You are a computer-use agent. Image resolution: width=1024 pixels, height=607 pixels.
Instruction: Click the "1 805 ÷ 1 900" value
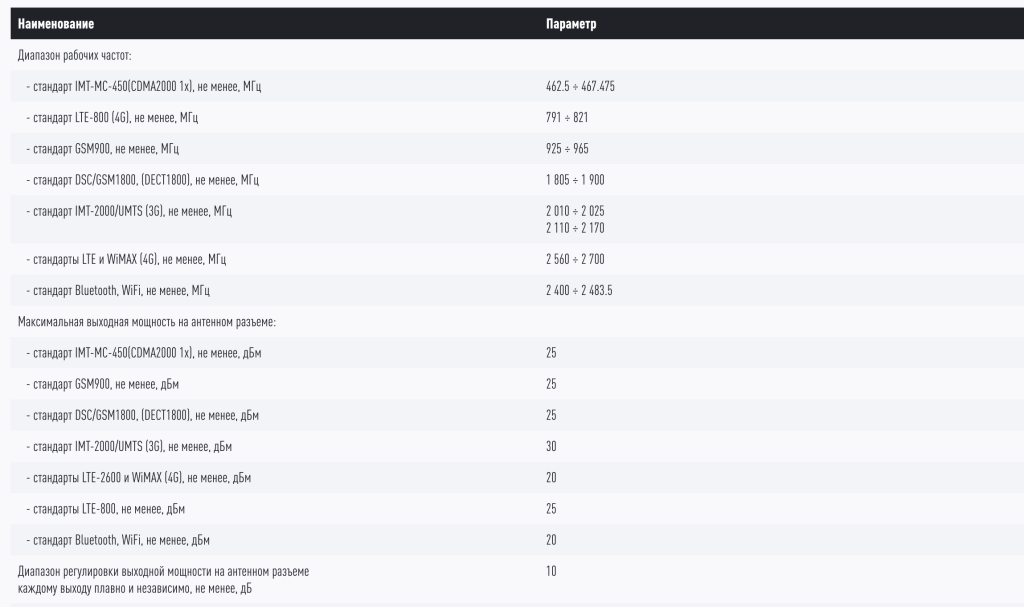[575, 180]
